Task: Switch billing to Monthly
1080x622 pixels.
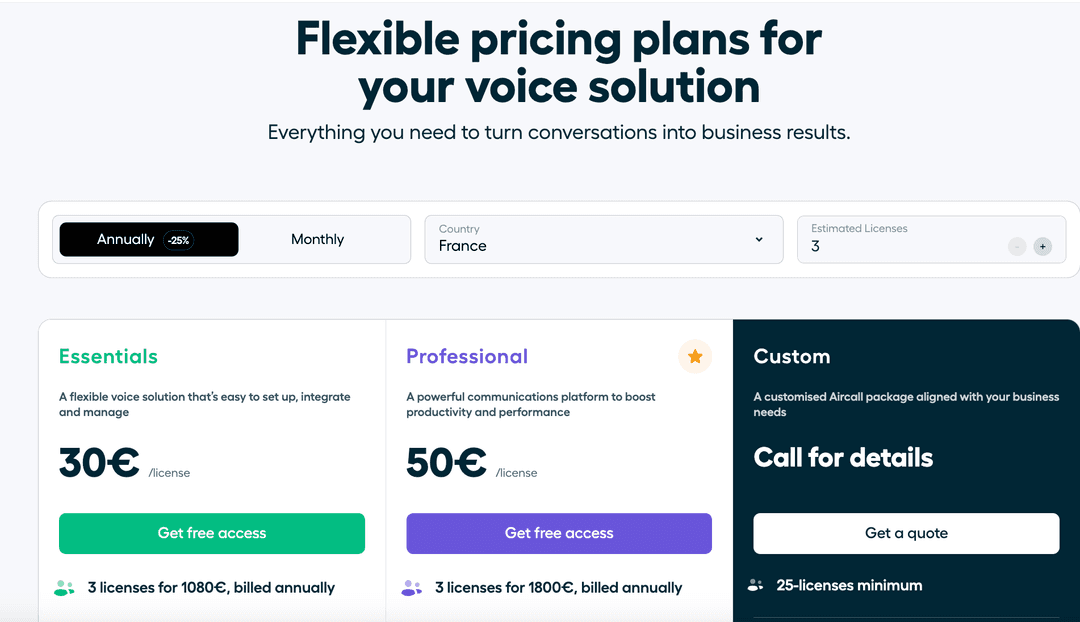Action: [x=317, y=240]
